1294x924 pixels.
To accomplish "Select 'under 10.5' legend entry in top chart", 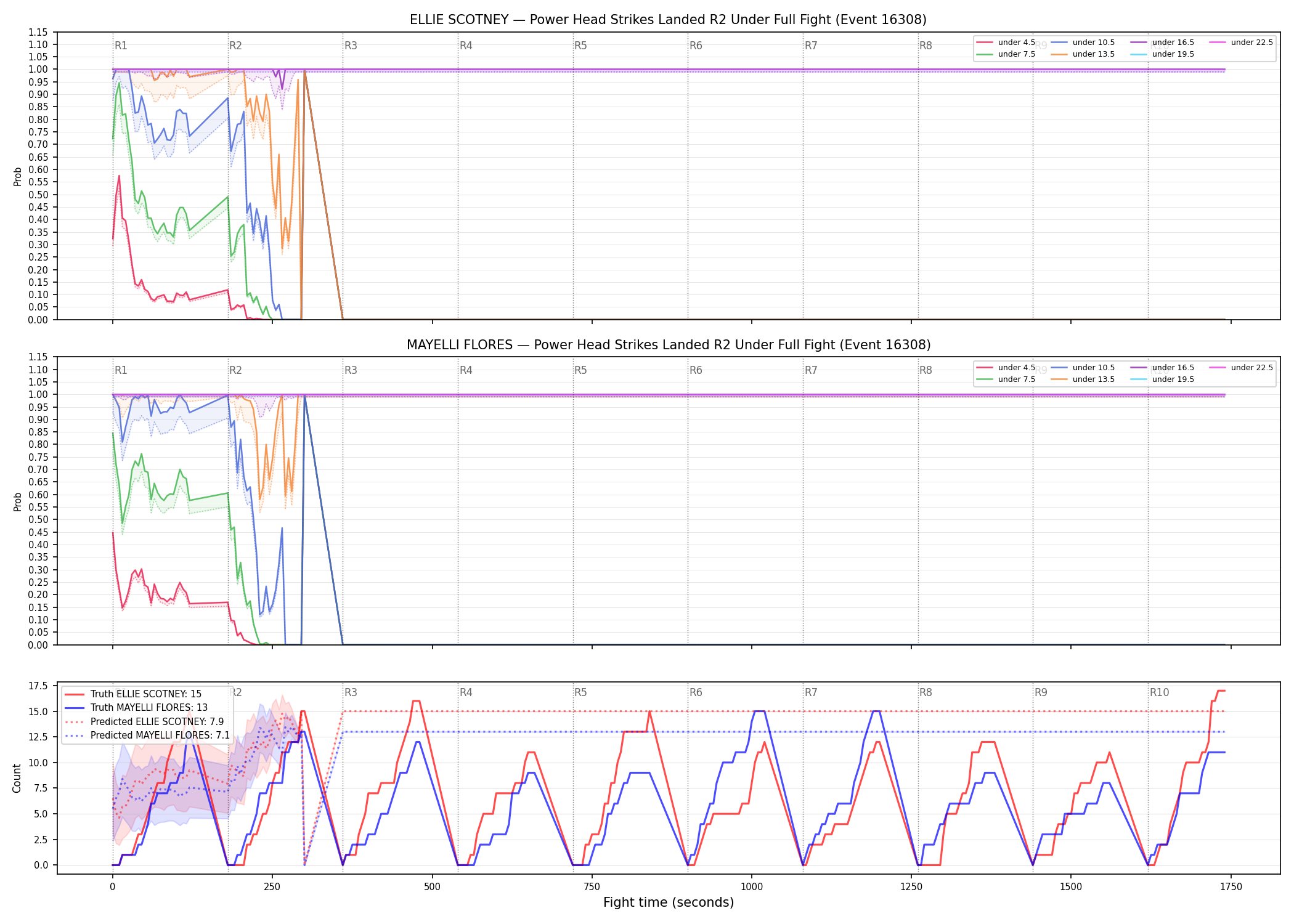I will [1083, 43].
